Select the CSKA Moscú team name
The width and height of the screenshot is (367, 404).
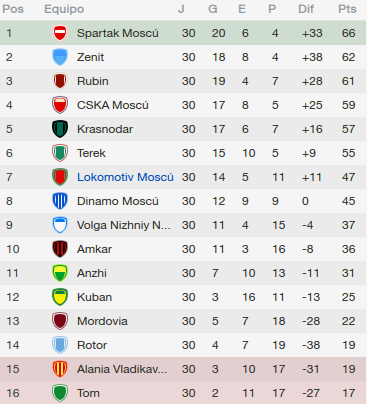(113, 105)
